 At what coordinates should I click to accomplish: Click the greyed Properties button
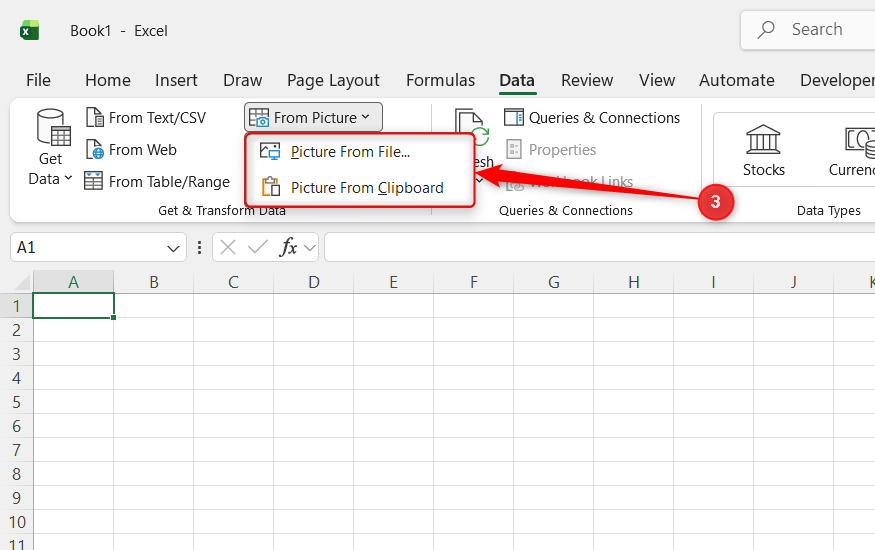[551, 149]
